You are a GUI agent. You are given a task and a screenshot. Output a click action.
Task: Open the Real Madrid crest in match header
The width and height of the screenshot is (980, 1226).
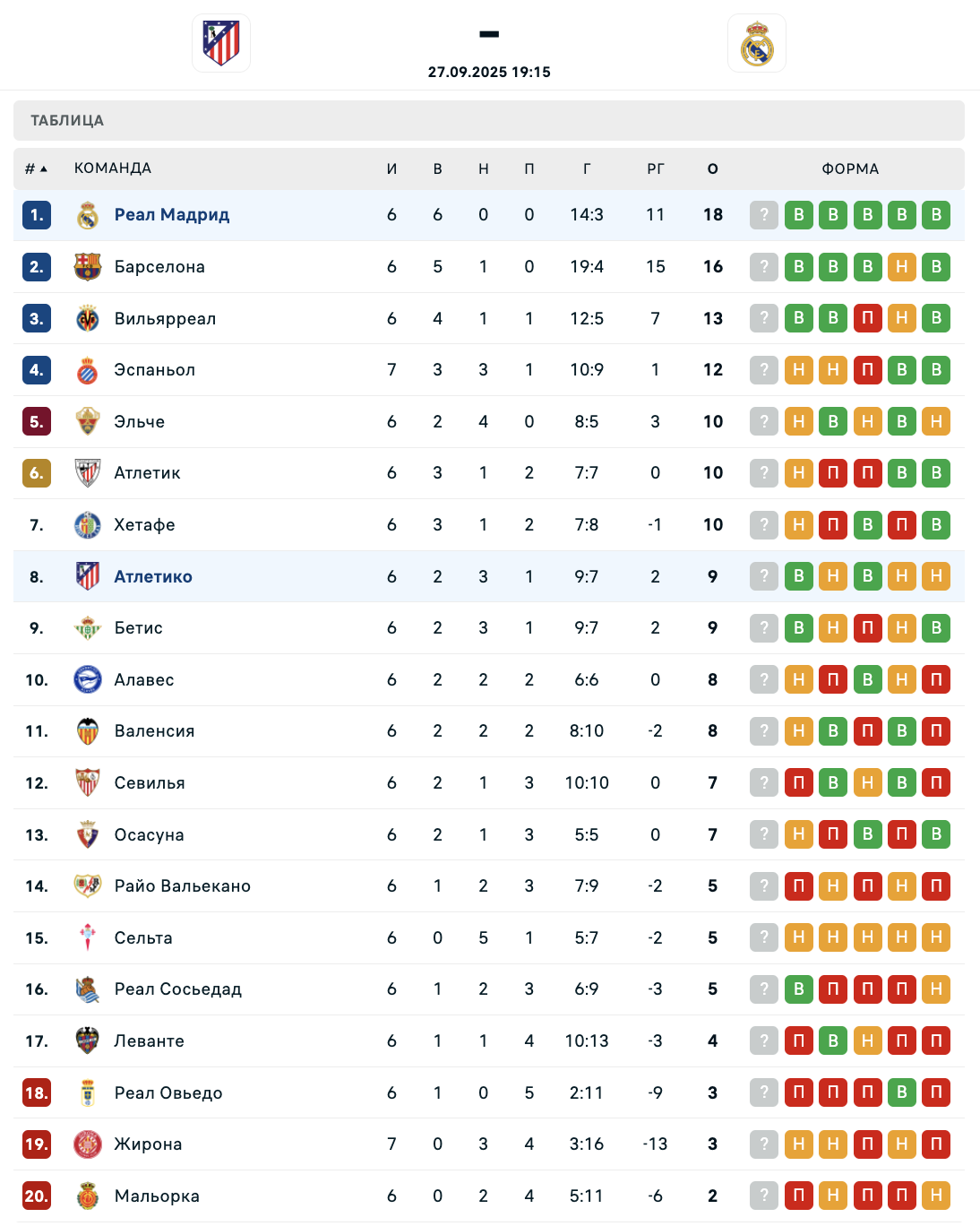tap(757, 43)
